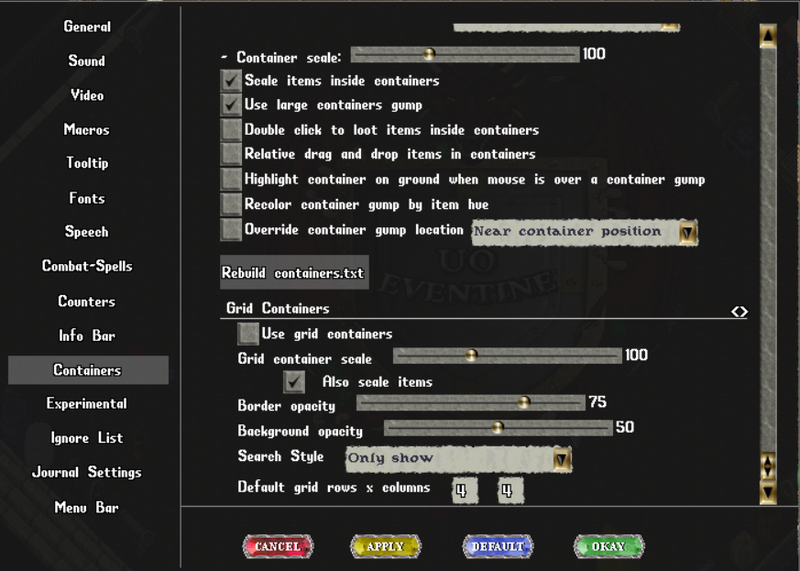800x571 pixels.
Task: Enable double click to loot items
Action: coord(231,130)
